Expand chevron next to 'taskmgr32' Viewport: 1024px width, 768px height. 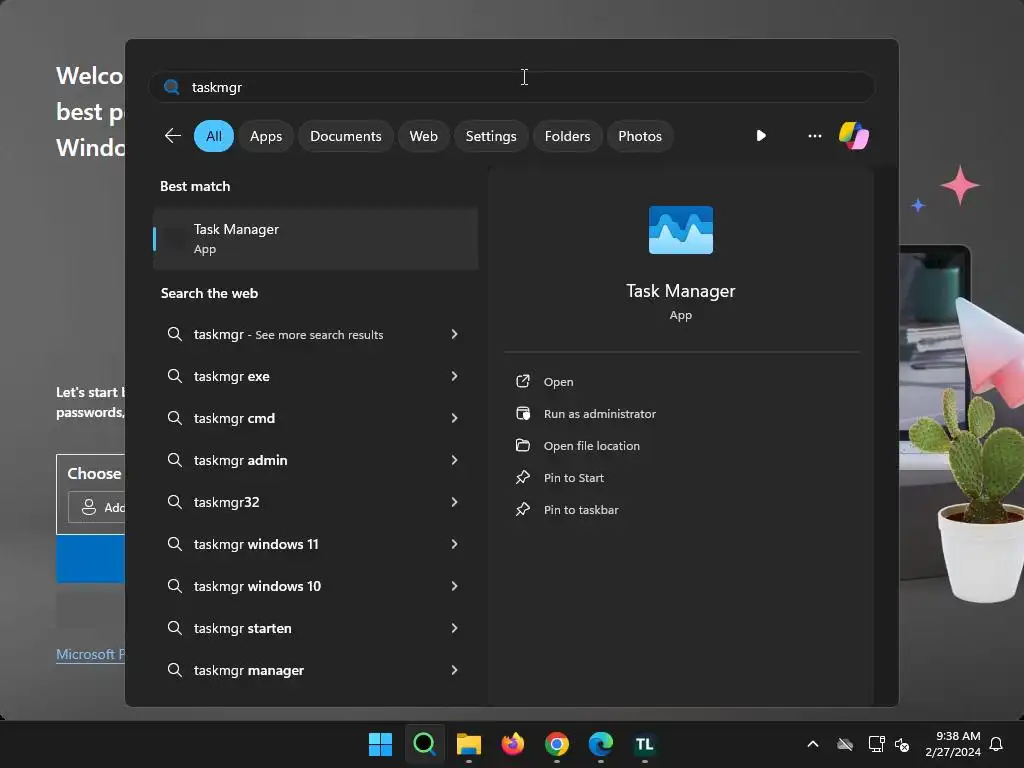point(455,502)
